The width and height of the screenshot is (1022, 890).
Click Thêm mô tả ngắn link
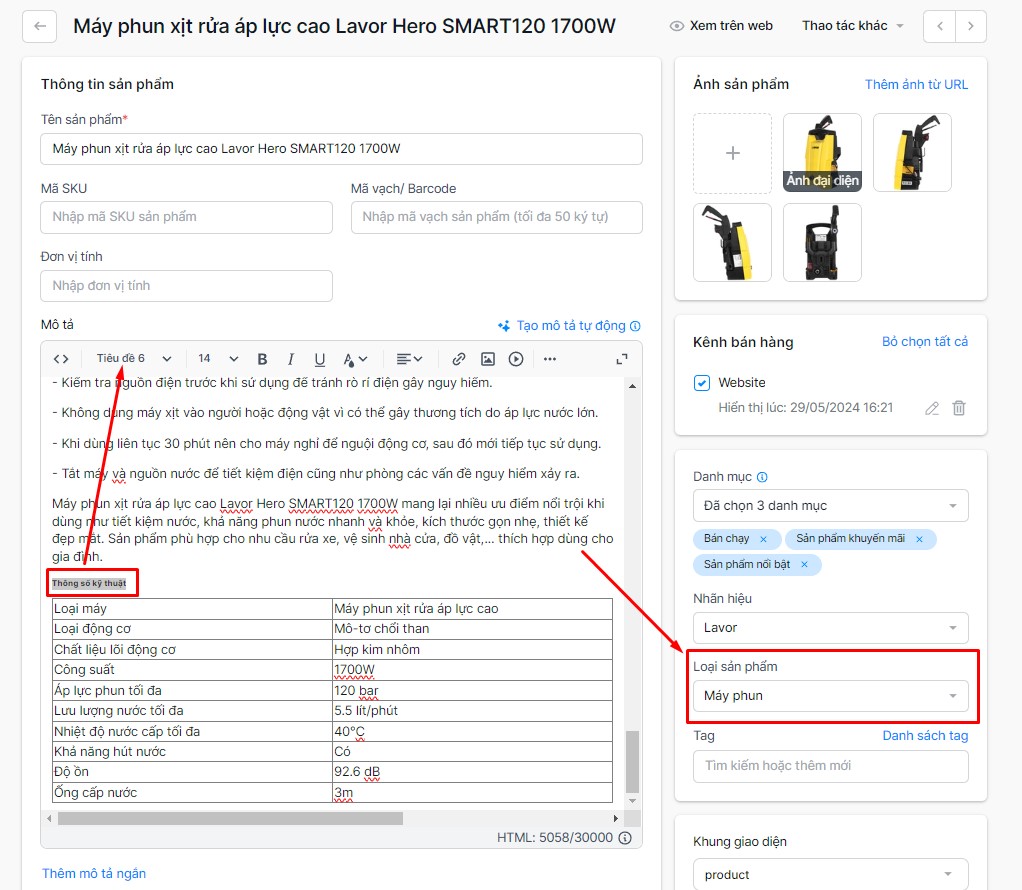pos(94,874)
